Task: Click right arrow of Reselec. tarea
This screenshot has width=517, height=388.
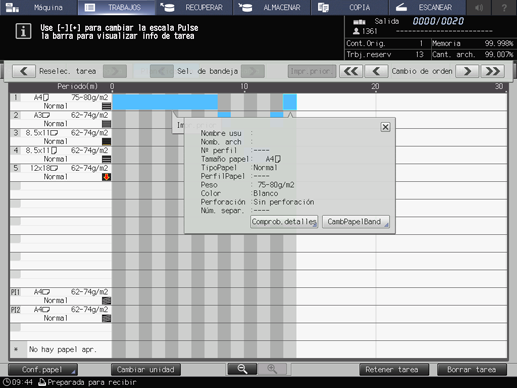Action: tap(115, 71)
